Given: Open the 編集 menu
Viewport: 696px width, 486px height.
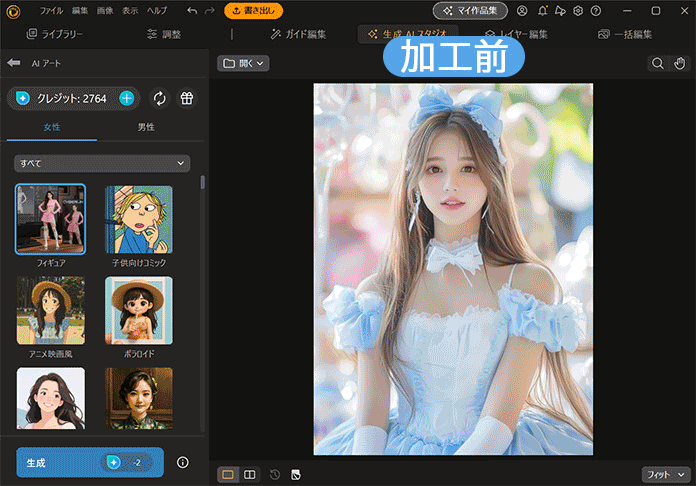Looking at the screenshot, I should pos(80,11).
